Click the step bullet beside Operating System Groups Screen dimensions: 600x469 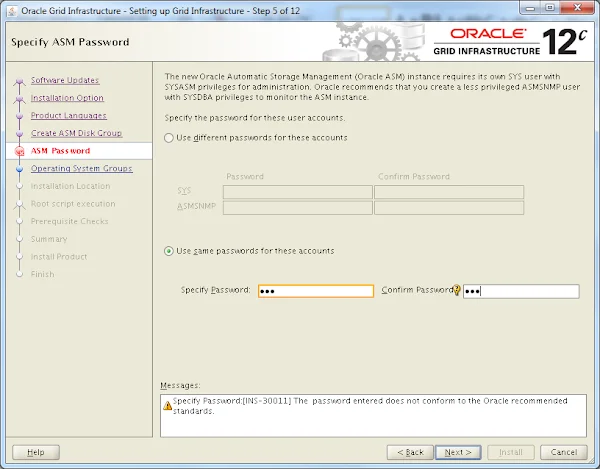[20, 169]
